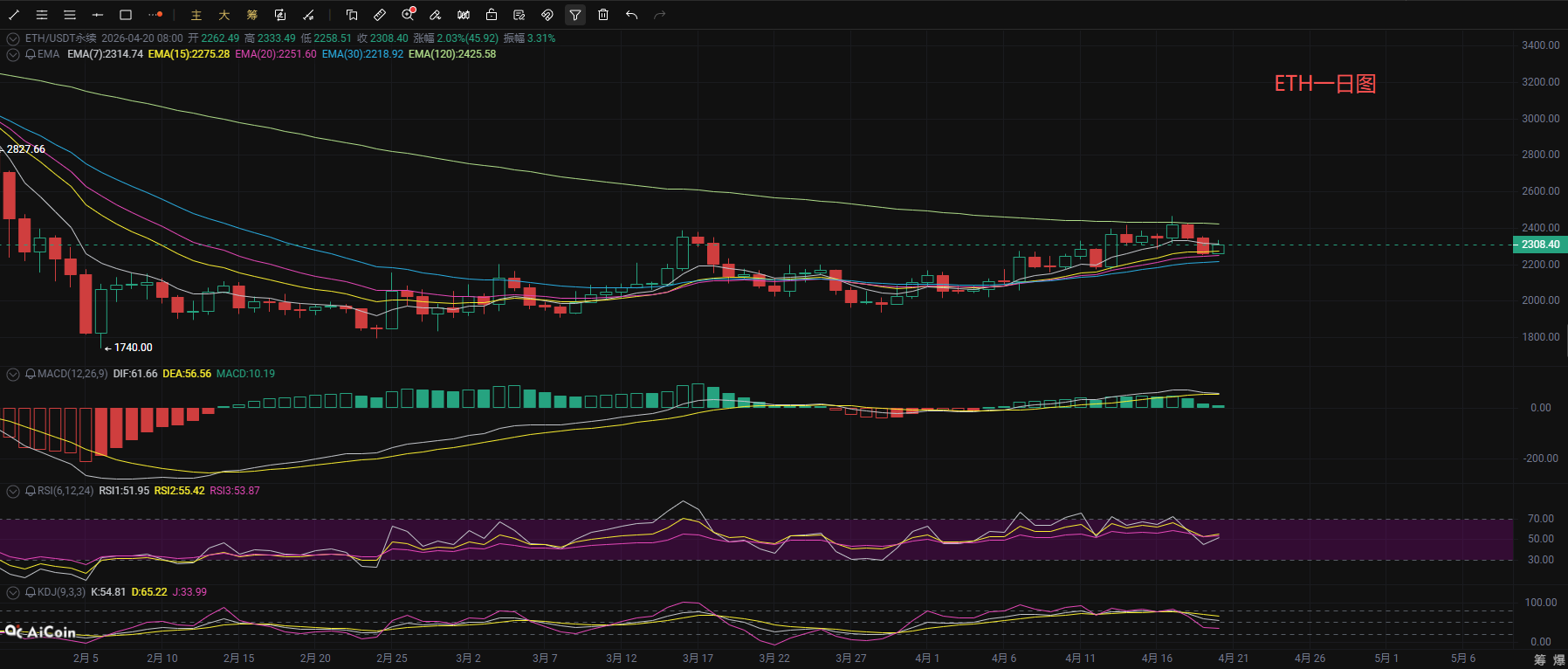Click the red ETH一日图 text annotation
Image resolution: width=1568 pixels, height=669 pixels.
1324,84
